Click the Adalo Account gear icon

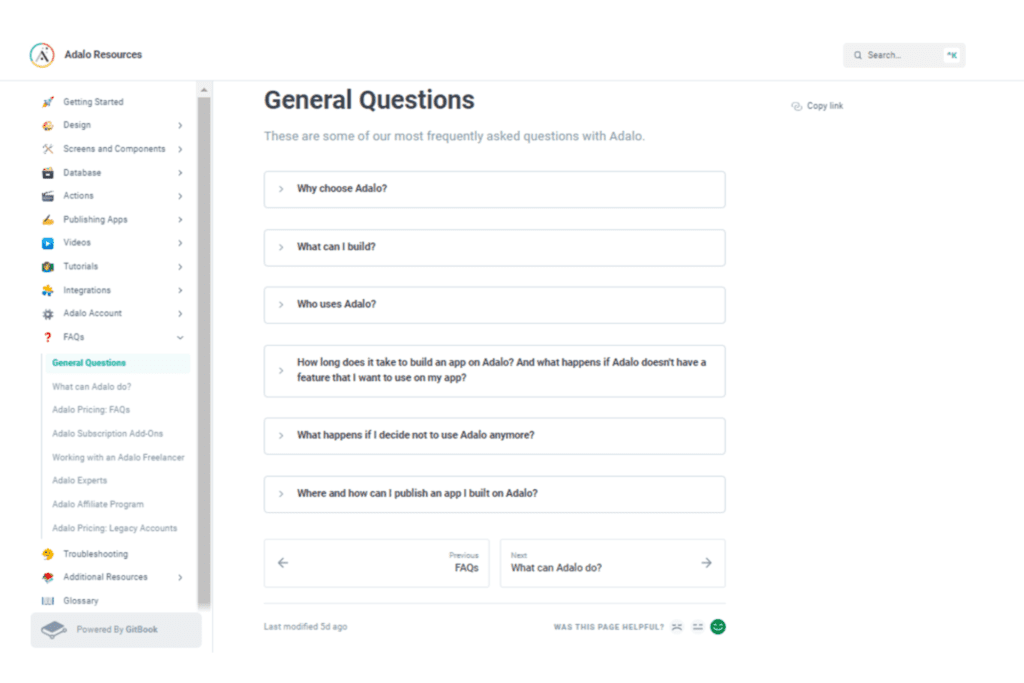coord(47,314)
